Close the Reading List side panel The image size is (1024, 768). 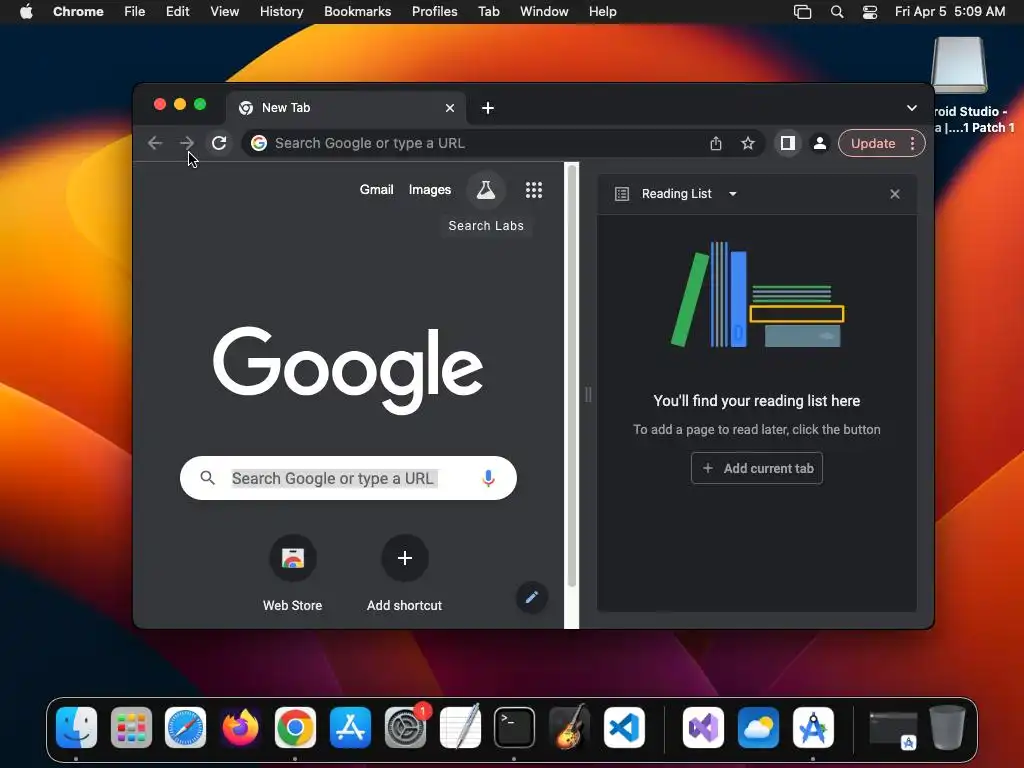tap(895, 194)
